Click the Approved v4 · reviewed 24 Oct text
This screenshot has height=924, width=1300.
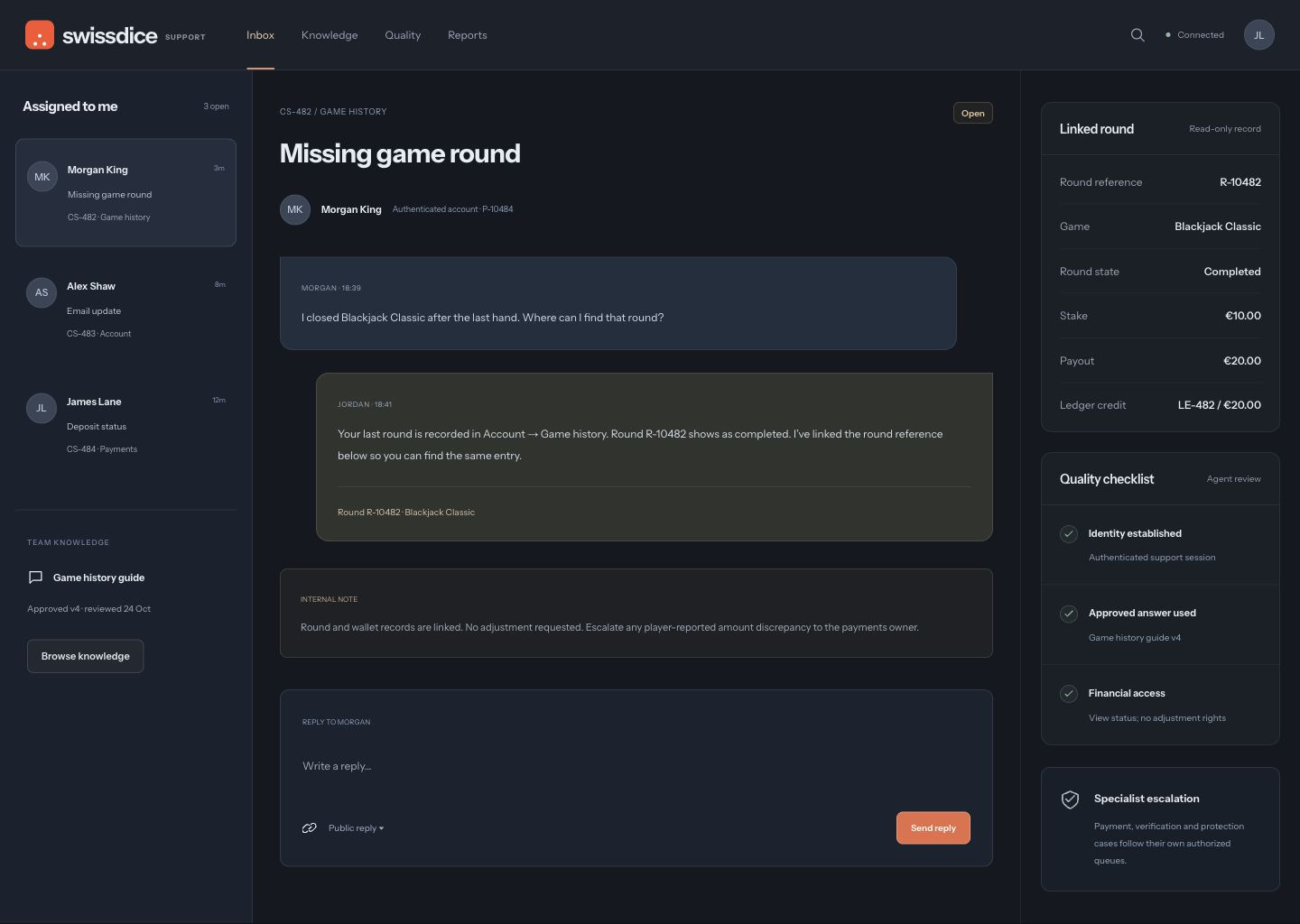pyautogui.click(x=88, y=609)
